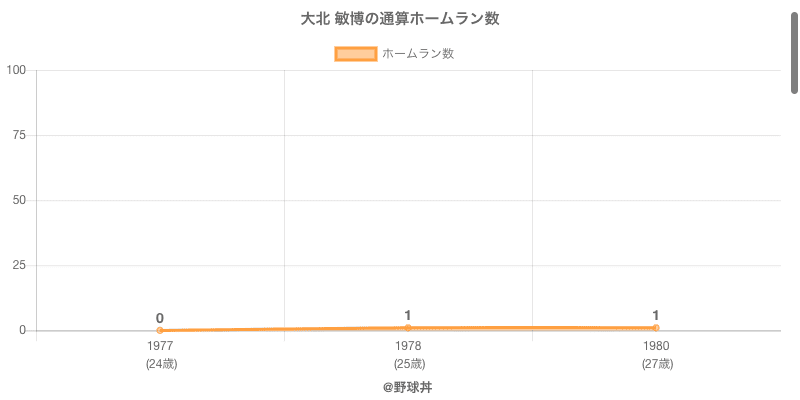Click the 25 y-axis tick label
This screenshot has width=800, height=400.
[x=19, y=265]
